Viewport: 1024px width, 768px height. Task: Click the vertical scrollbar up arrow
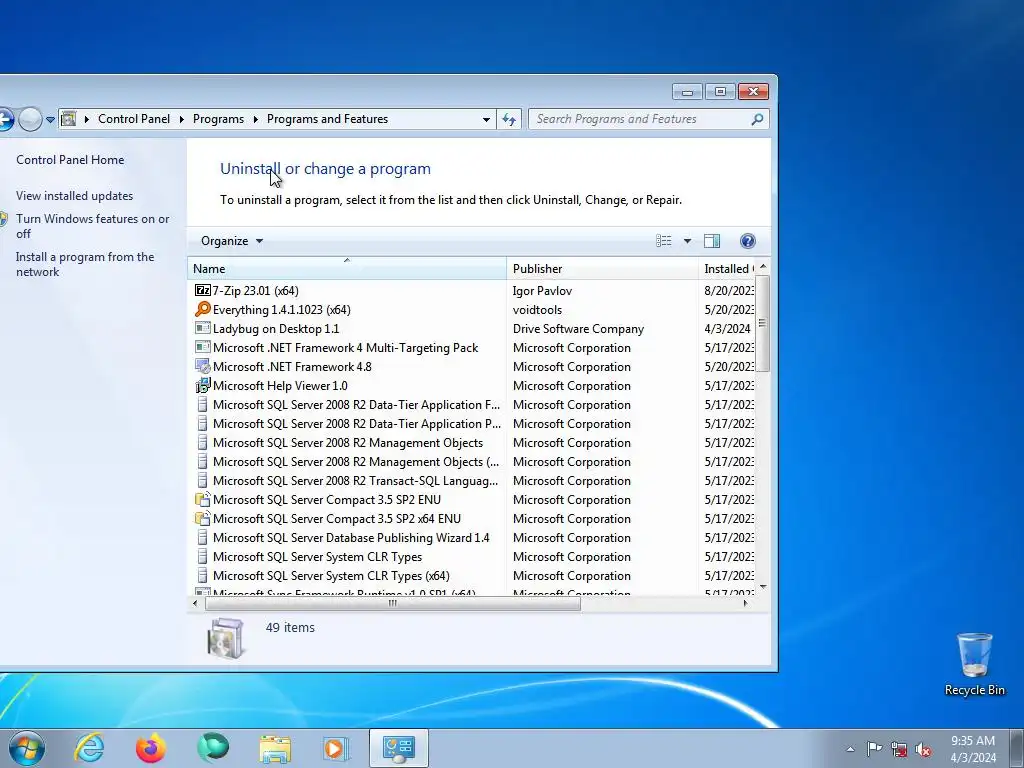click(x=762, y=267)
